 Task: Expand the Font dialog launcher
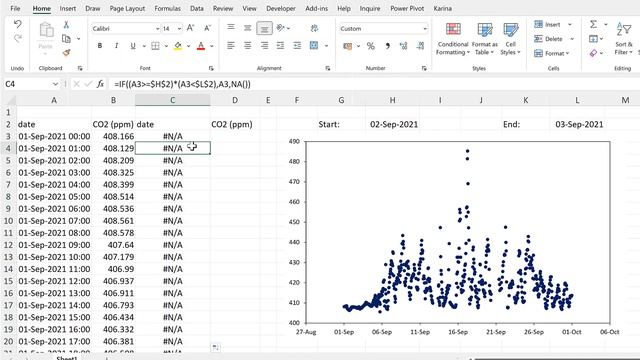click(x=211, y=69)
